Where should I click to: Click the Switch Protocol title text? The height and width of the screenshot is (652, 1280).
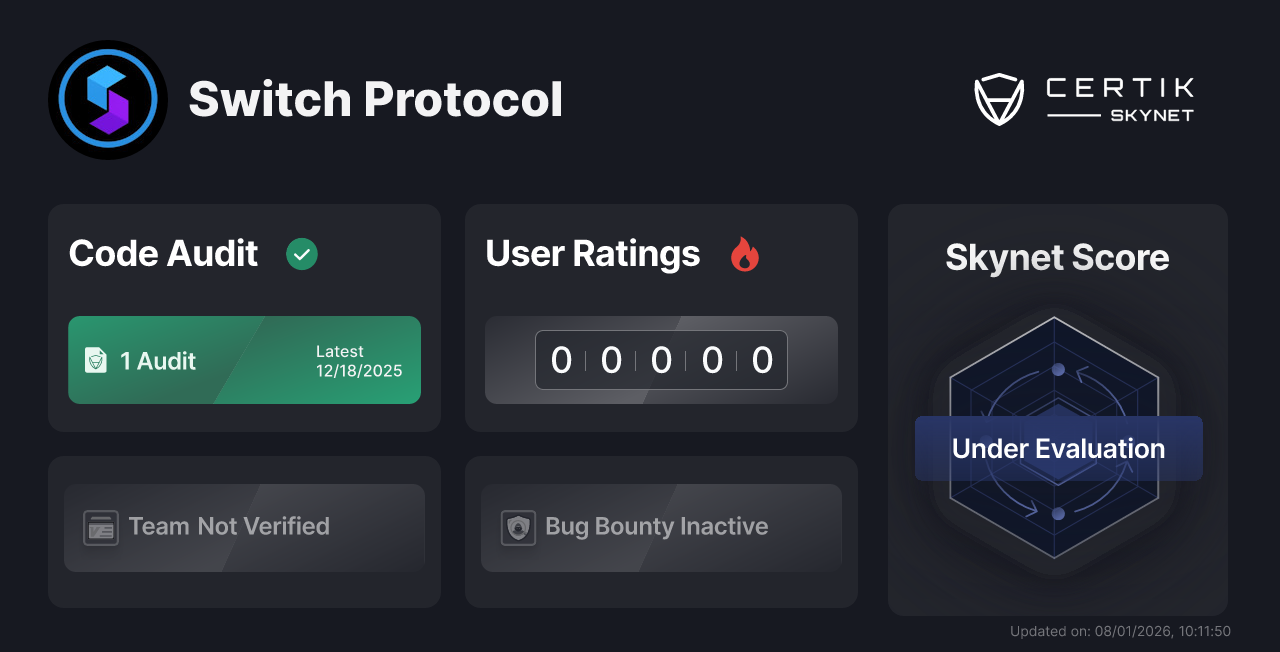pos(376,99)
